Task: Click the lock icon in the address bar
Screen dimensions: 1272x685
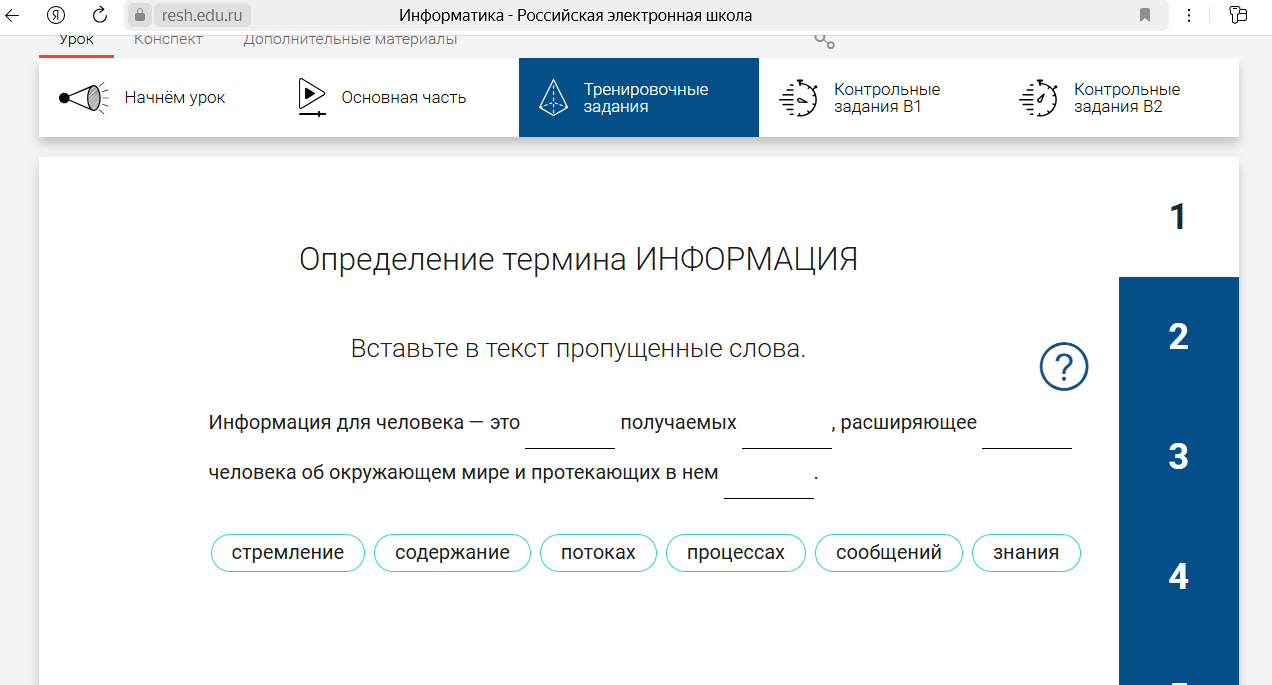Action: (x=140, y=15)
